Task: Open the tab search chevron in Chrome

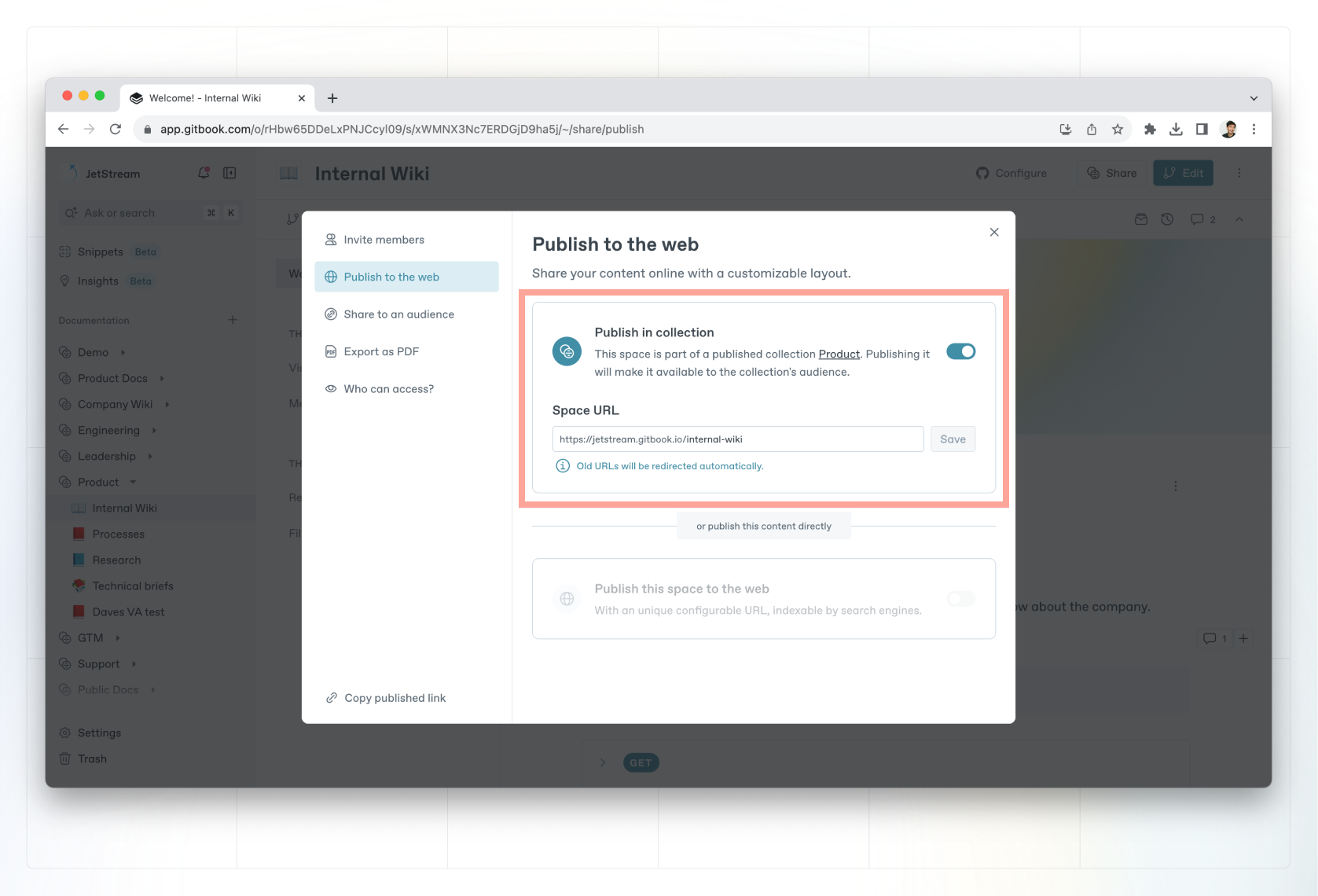Action: click(x=1254, y=98)
